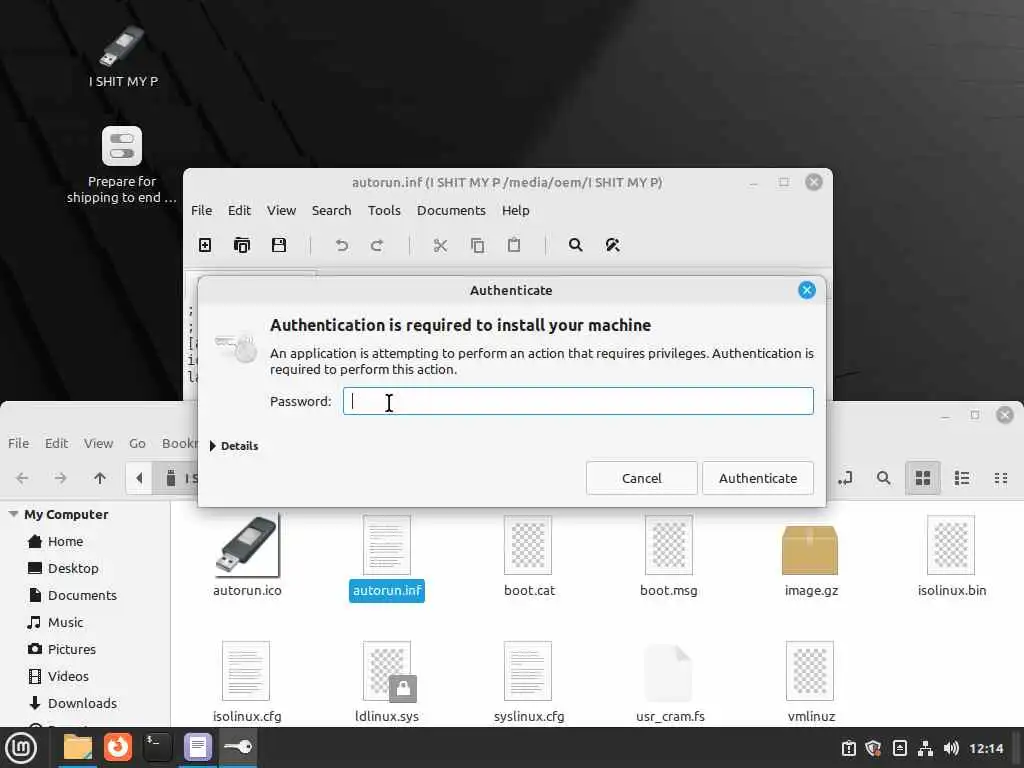Open the Search menu in text editor
This screenshot has width=1024, height=768.
(x=331, y=210)
